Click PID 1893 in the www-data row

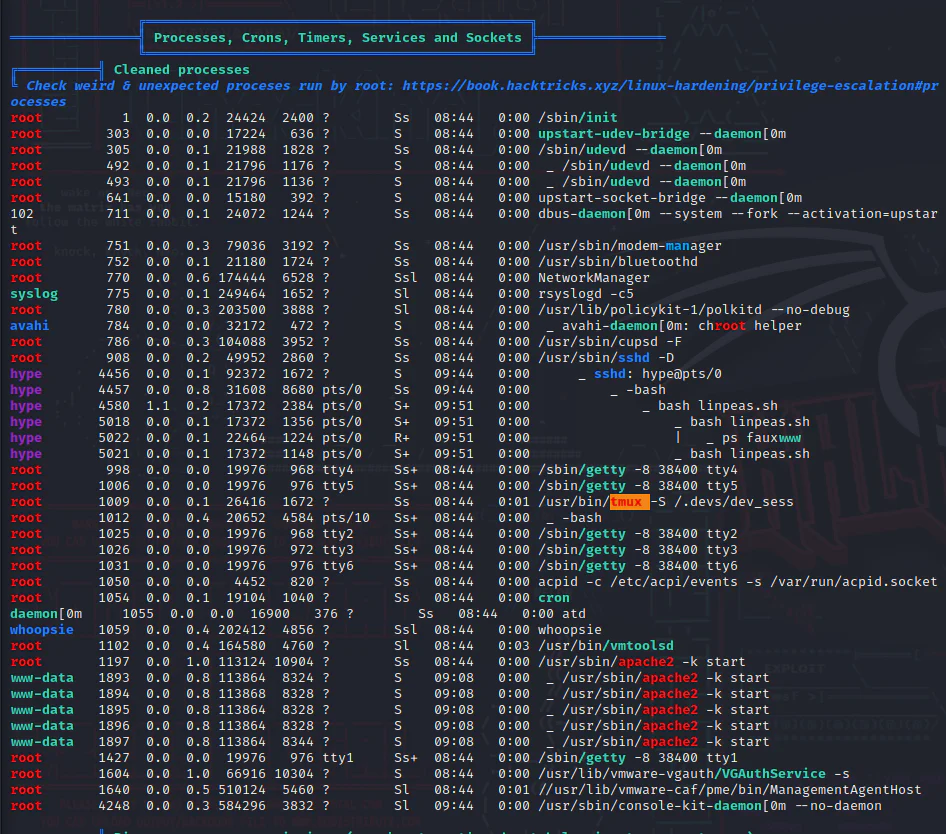[x=114, y=678]
